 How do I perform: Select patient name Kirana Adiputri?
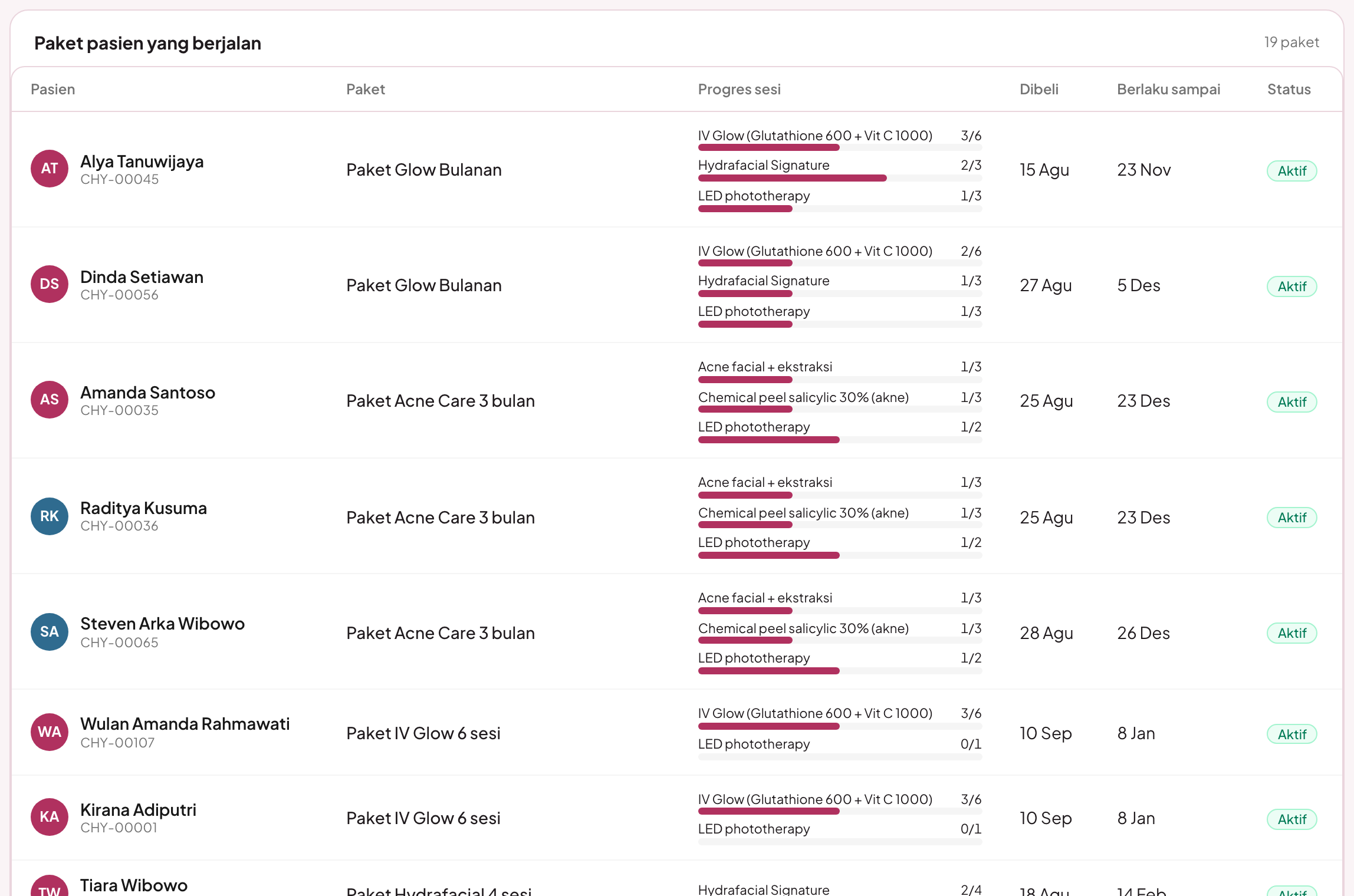click(x=139, y=810)
